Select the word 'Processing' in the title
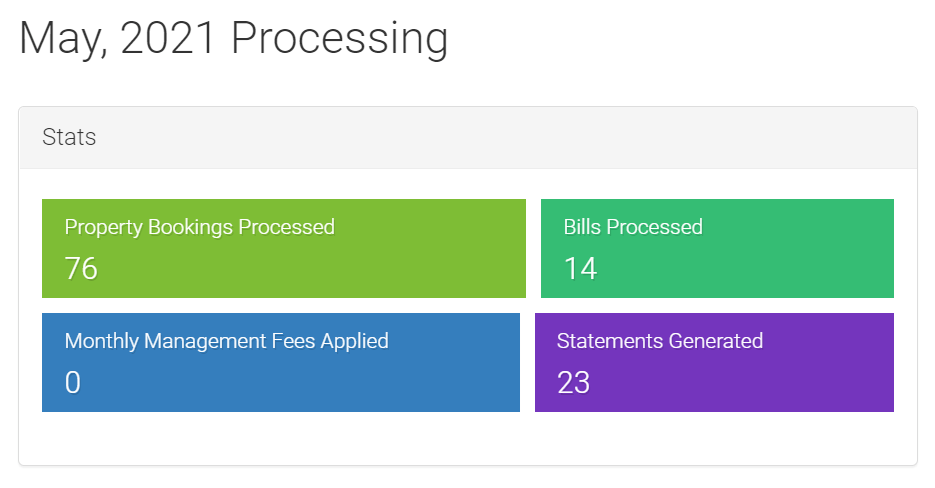Viewport: 935px width, 488px height. pyautogui.click(x=339, y=40)
